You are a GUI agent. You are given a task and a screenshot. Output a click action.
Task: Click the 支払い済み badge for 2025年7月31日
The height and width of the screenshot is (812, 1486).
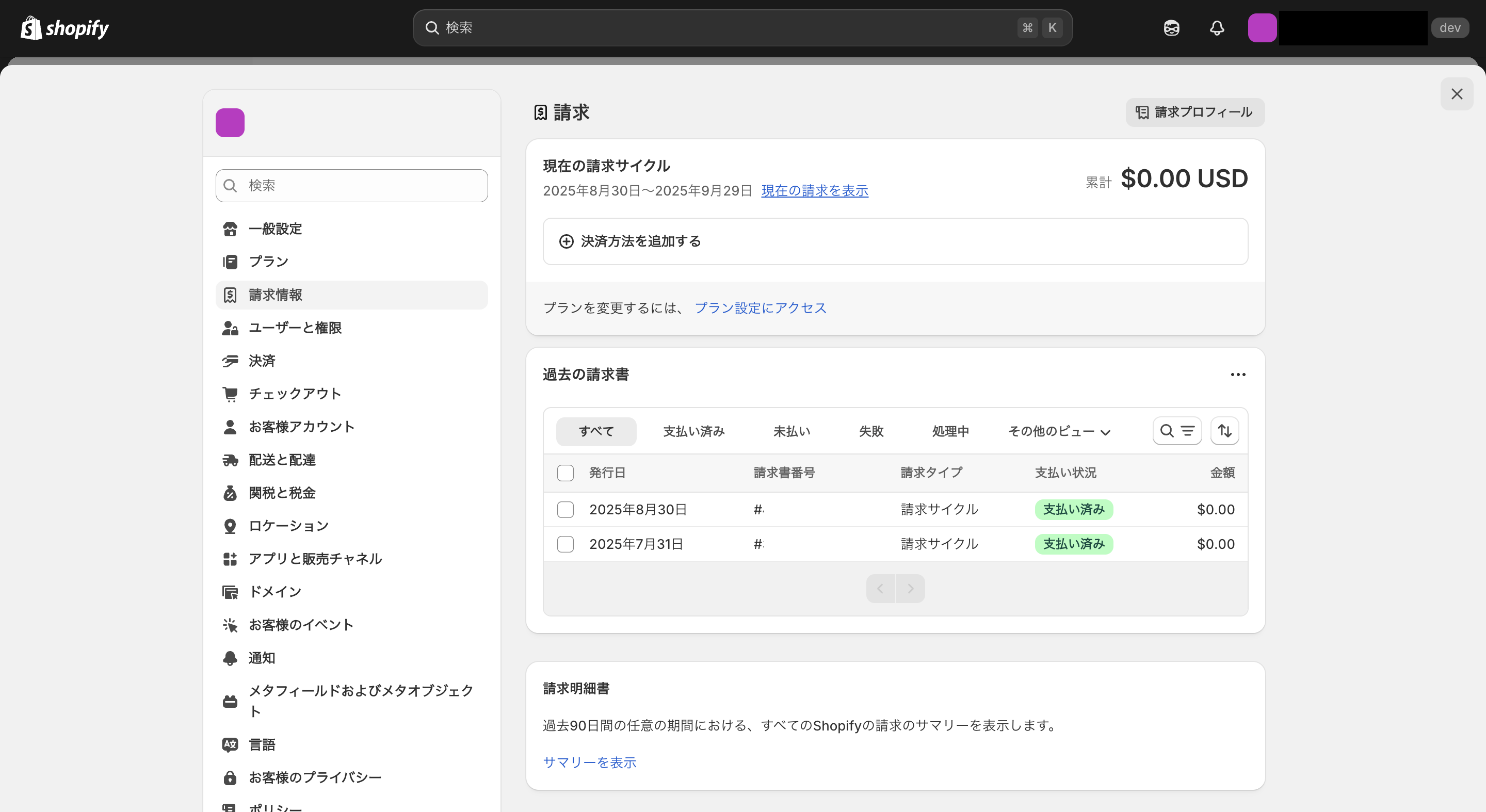1074,544
